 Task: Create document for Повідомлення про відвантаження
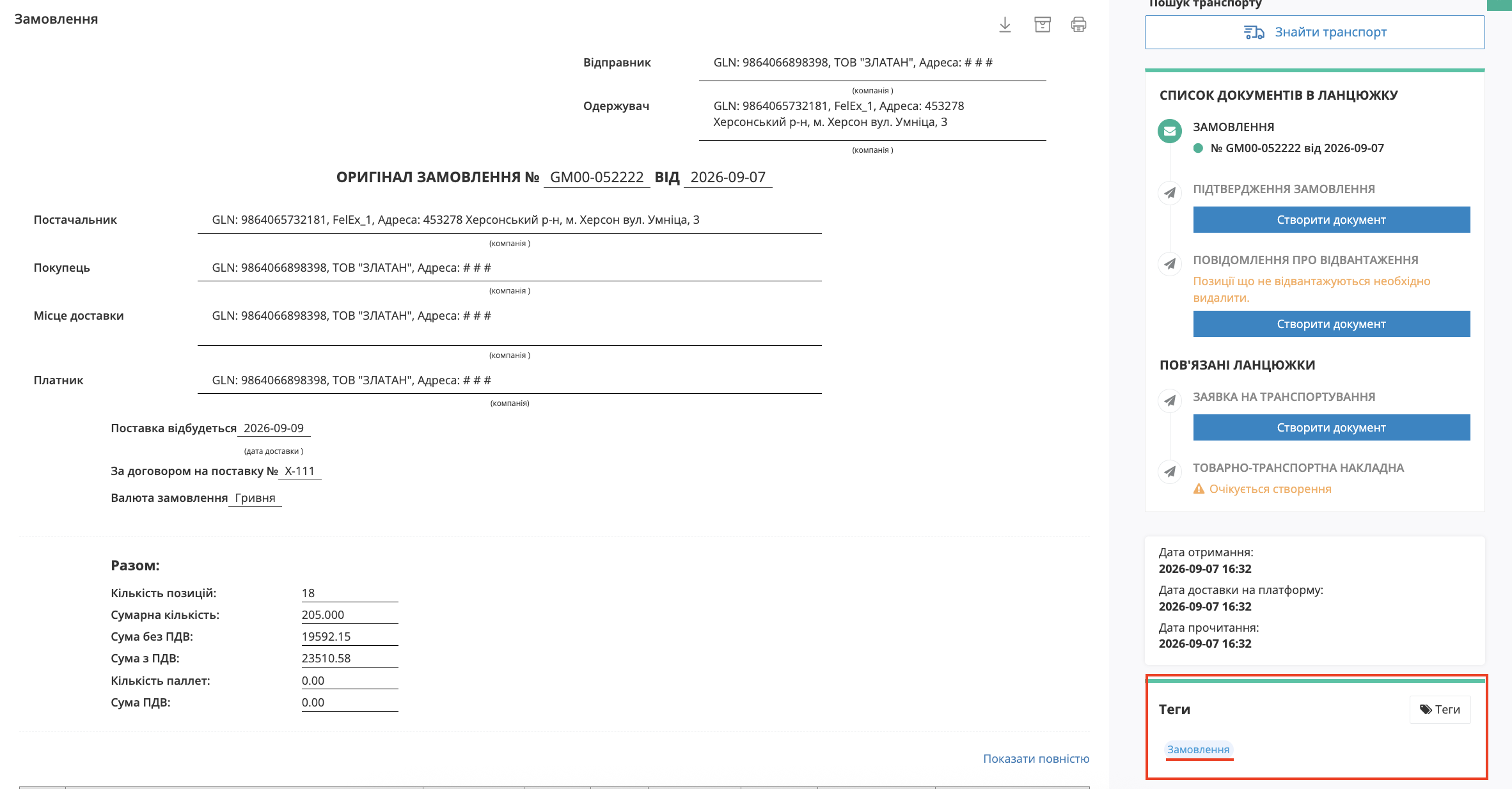1331,324
